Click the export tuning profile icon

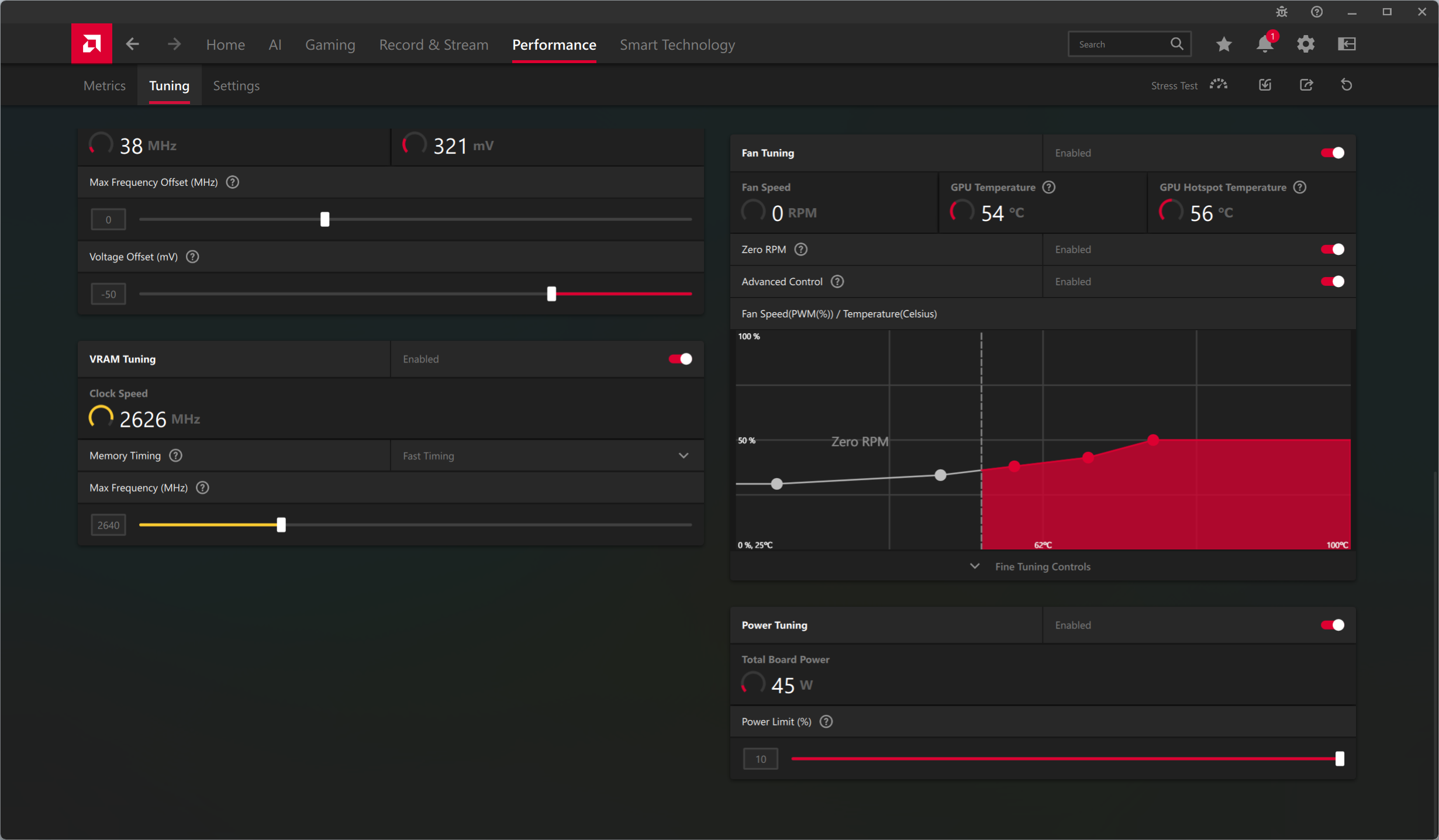(x=1306, y=85)
